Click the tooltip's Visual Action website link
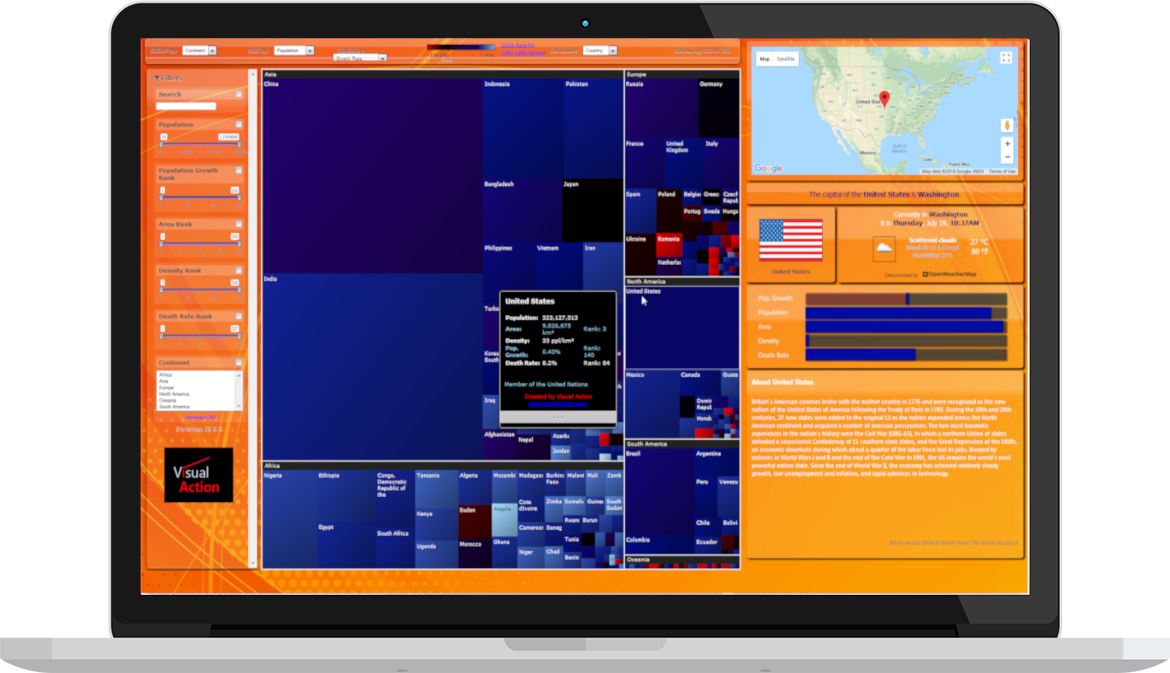Viewport: 1170px width, 673px height. [x=558, y=403]
